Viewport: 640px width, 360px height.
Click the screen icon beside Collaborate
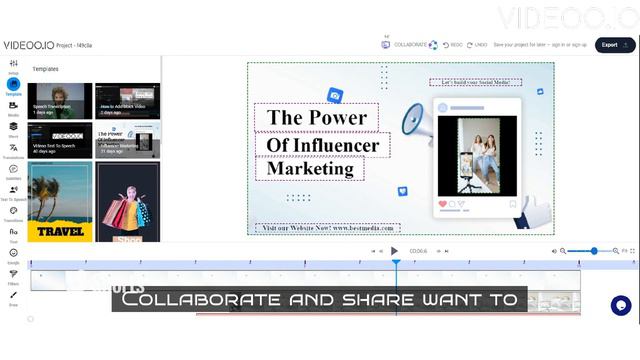pyautogui.click(x=386, y=44)
